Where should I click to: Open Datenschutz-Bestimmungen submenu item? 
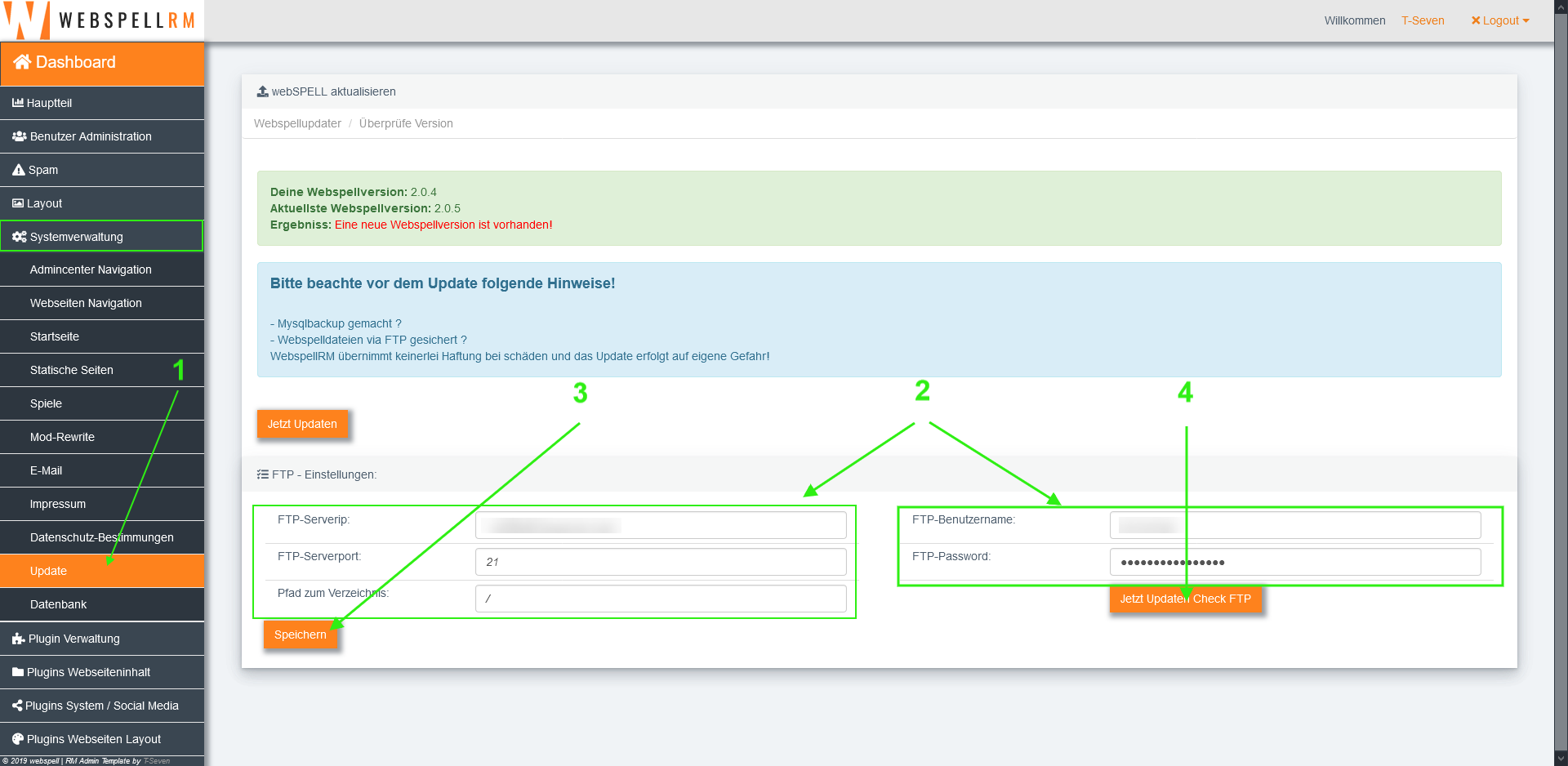(102, 537)
